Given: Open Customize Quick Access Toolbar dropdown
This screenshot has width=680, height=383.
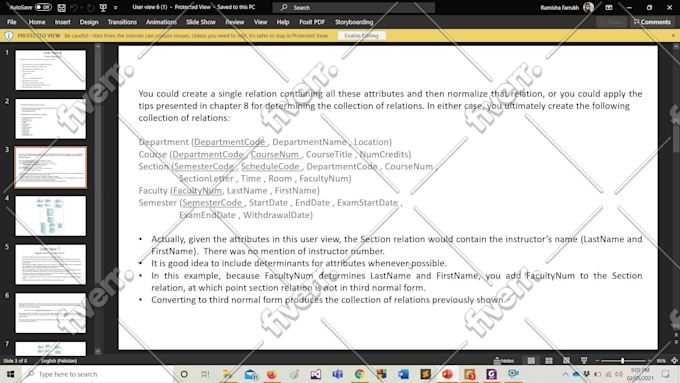Looking at the screenshot, I should pyautogui.click(x=115, y=7).
